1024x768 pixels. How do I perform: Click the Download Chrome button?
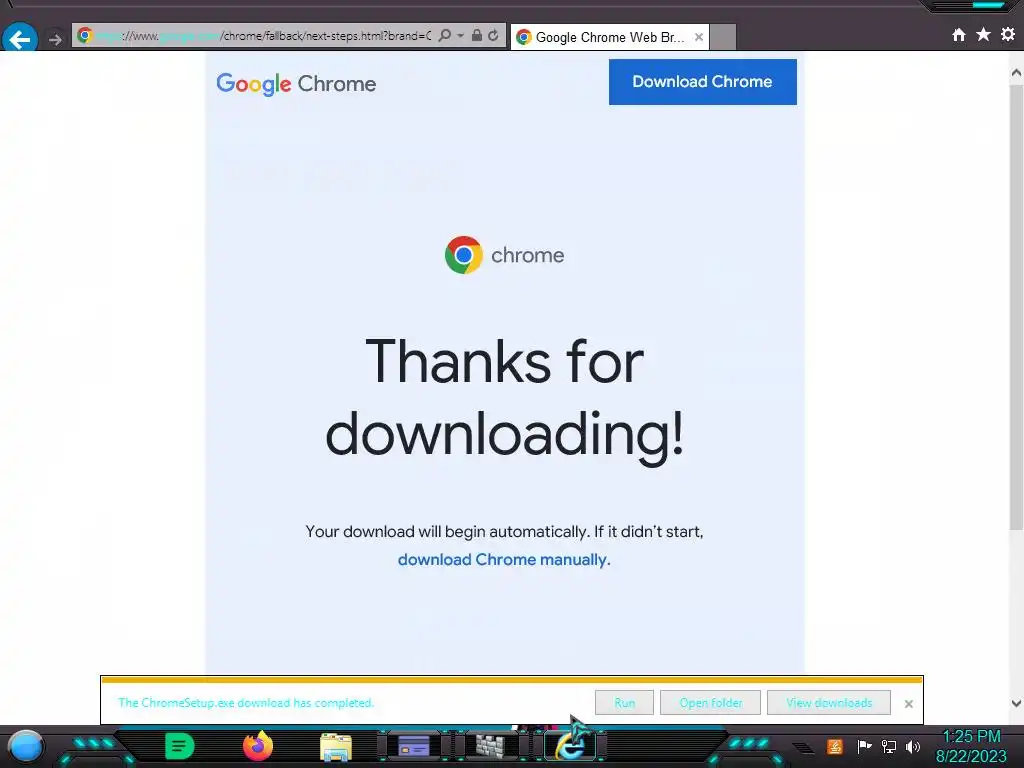tap(703, 82)
